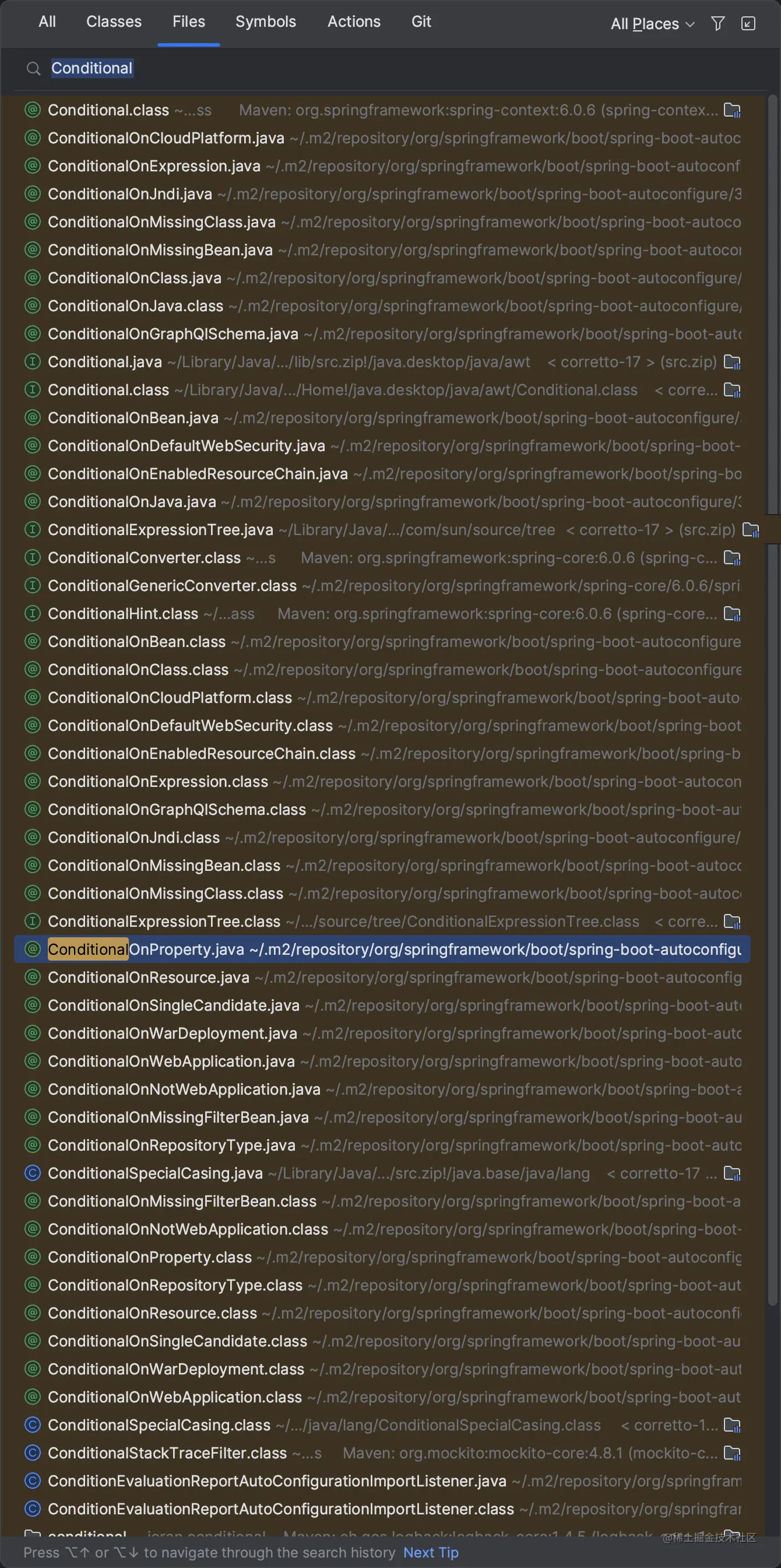Select ConditionalOnExpression.class result

(382, 782)
